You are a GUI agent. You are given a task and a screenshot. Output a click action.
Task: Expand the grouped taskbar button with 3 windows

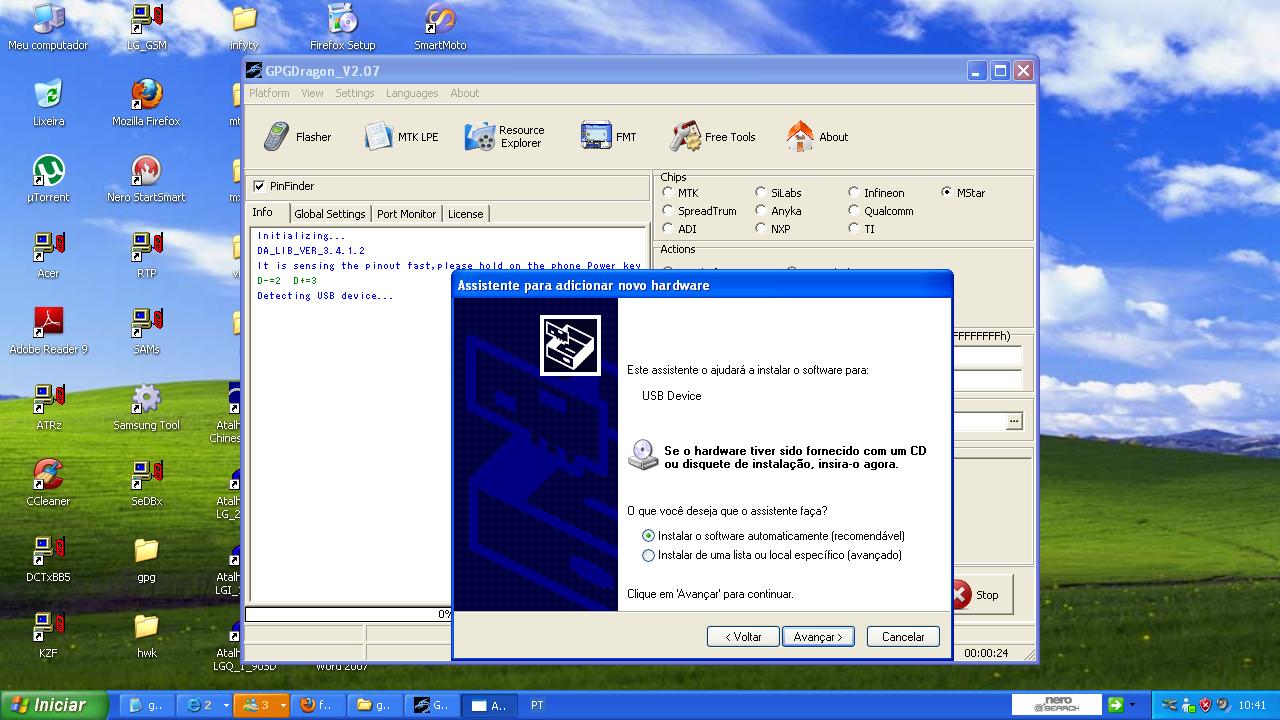click(262, 705)
